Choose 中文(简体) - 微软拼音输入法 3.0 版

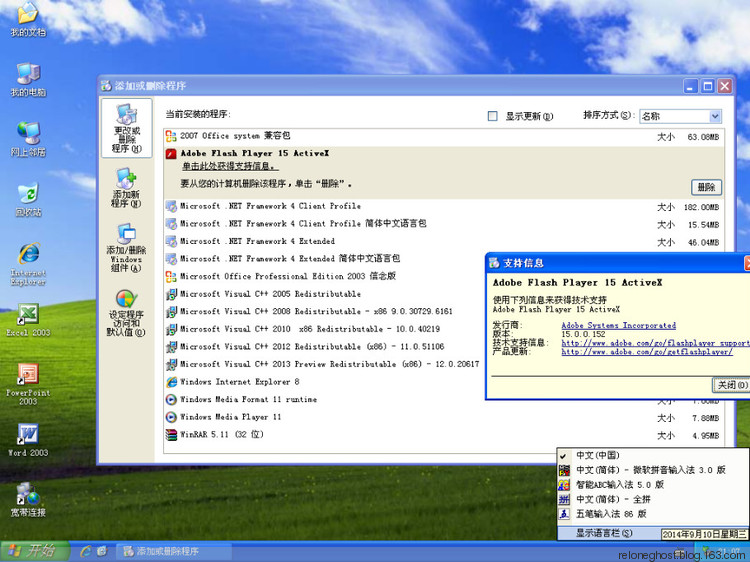tap(653, 470)
